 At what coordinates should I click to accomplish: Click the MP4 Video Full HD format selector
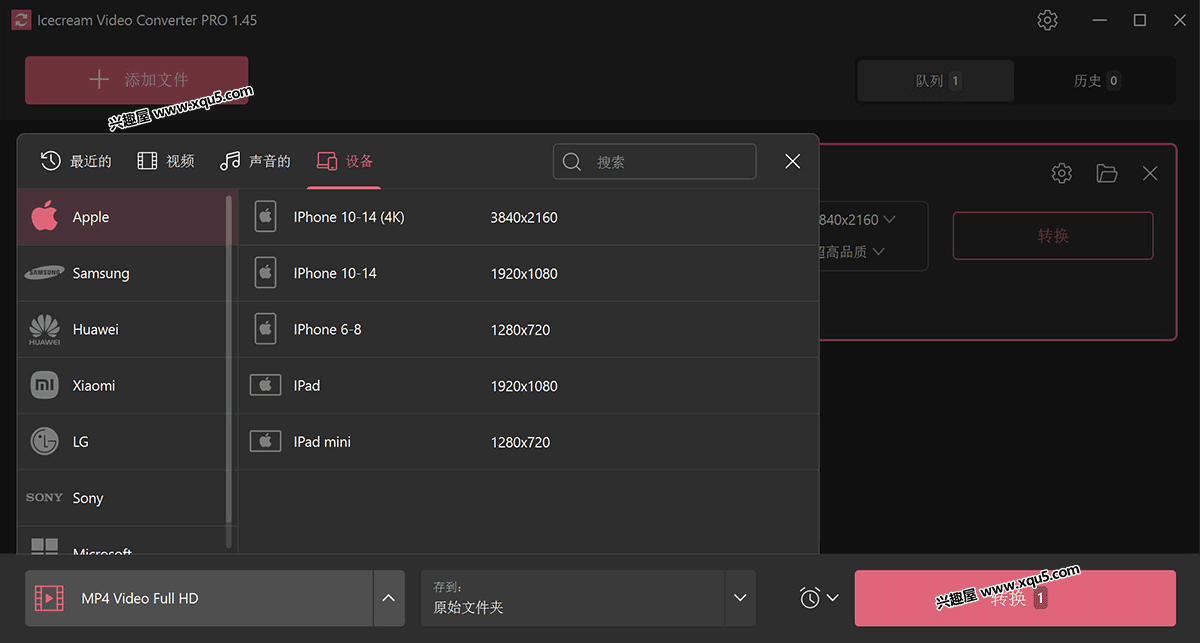coord(199,598)
